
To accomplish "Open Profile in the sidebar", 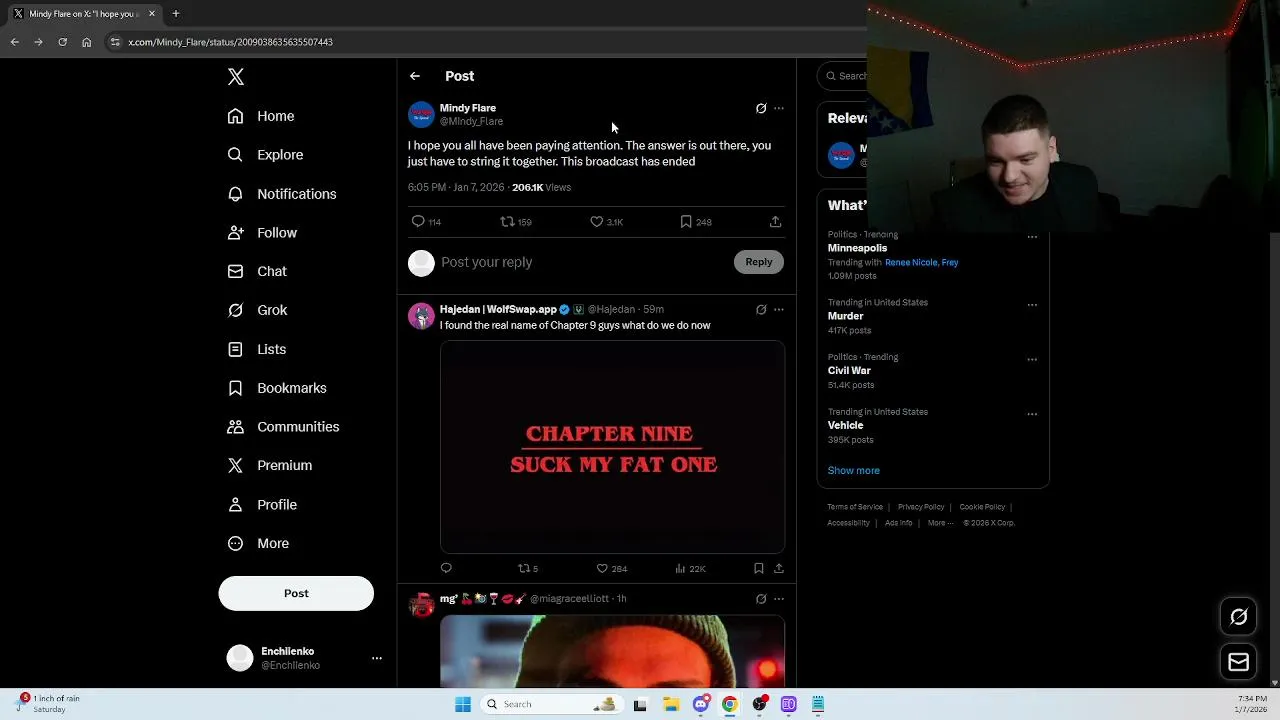I will click(x=262, y=505).
